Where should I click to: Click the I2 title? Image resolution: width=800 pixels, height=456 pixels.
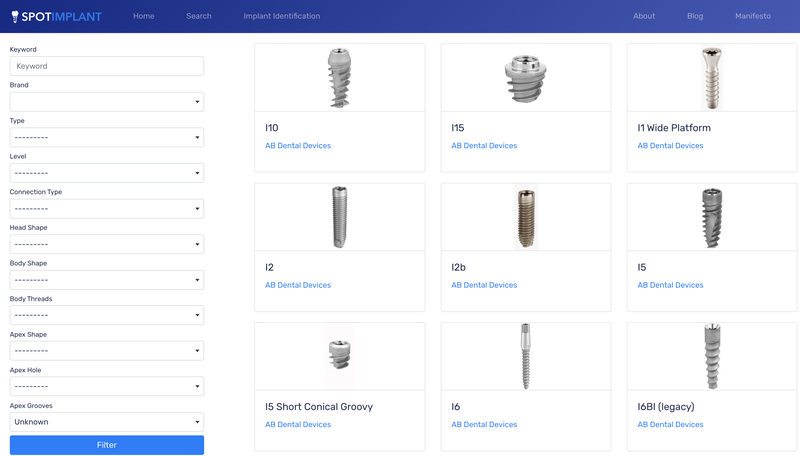(x=269, y=267)
